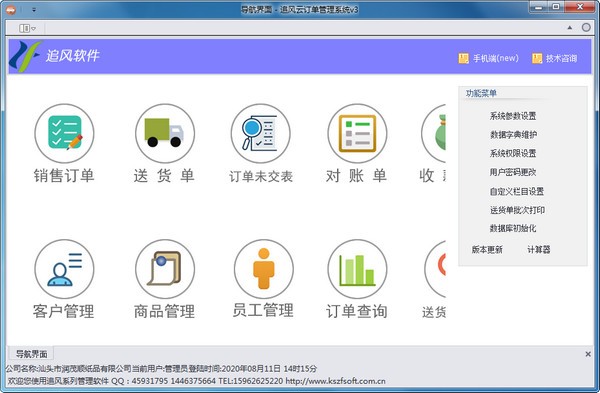Open the 销售订单 sales order icon

64,134
